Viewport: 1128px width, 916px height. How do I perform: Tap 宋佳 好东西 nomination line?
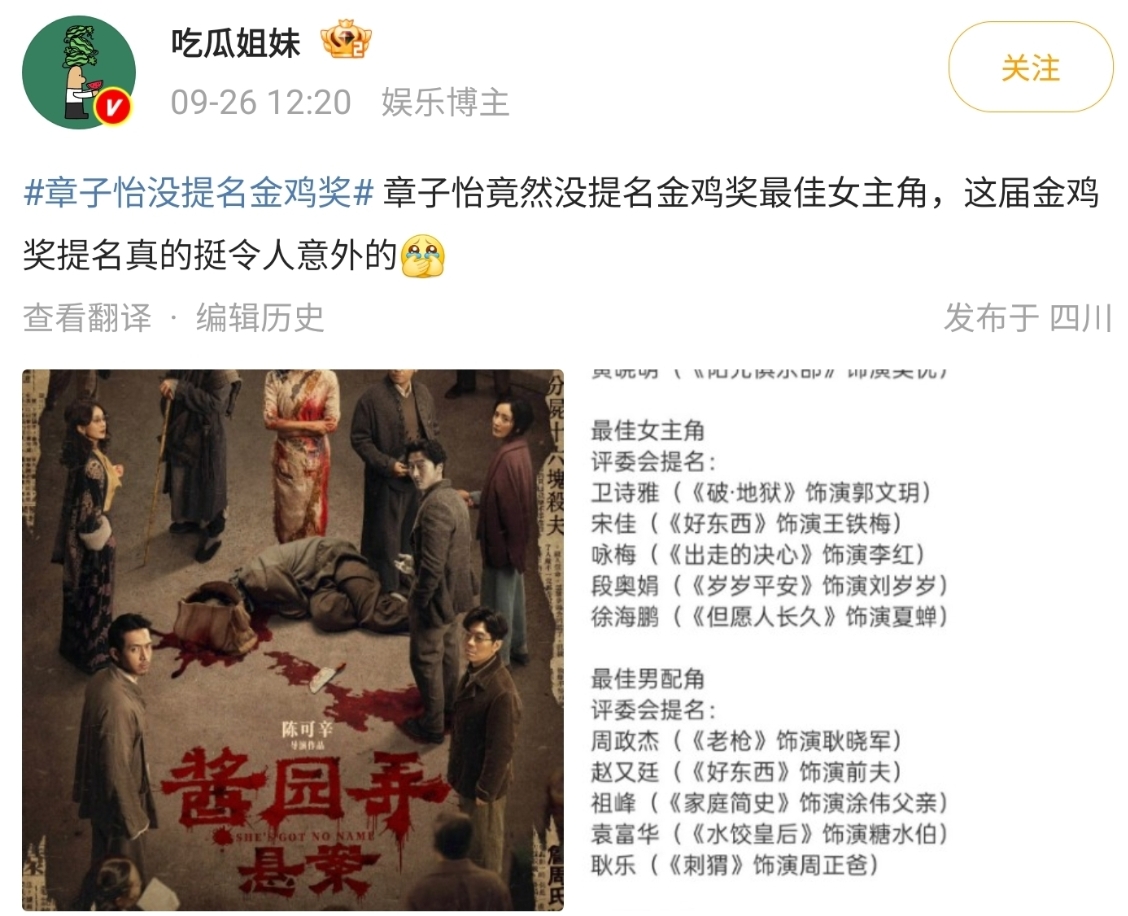[746, 523]
